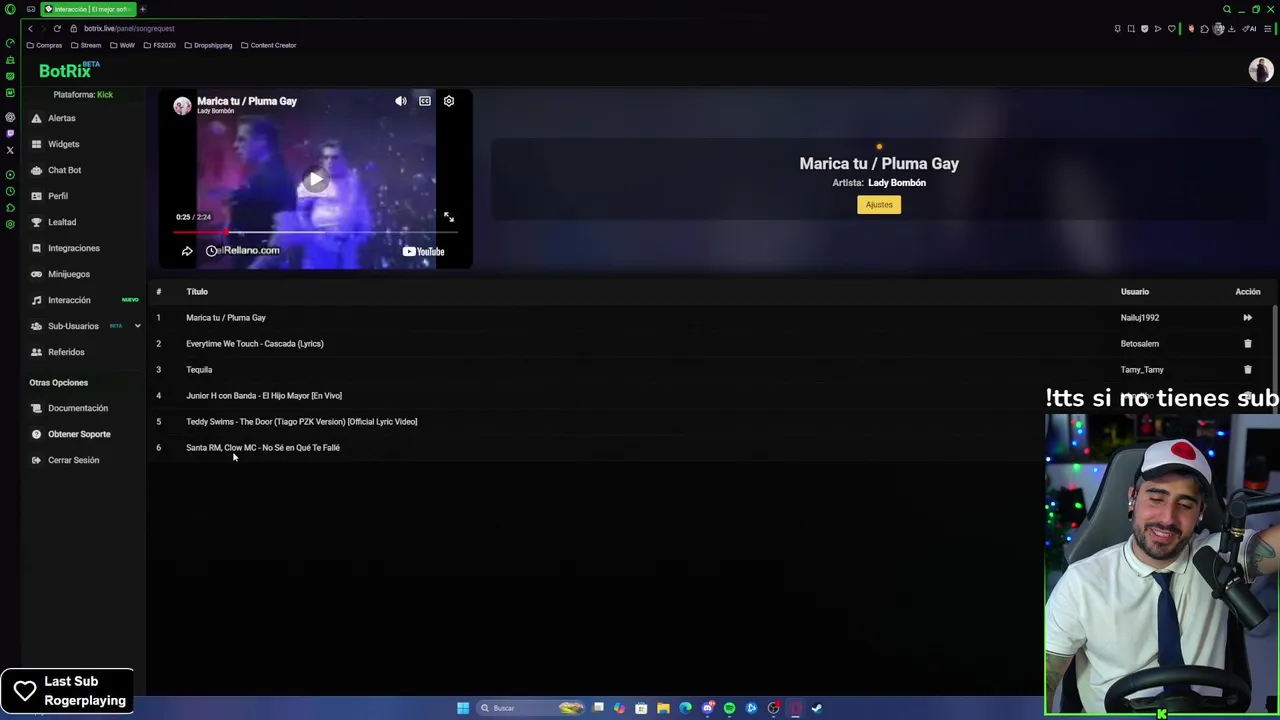Delete Tequila song from queue
Image resolution: width=1280 pixels, height=720 pixels.
coord(1247,370)
